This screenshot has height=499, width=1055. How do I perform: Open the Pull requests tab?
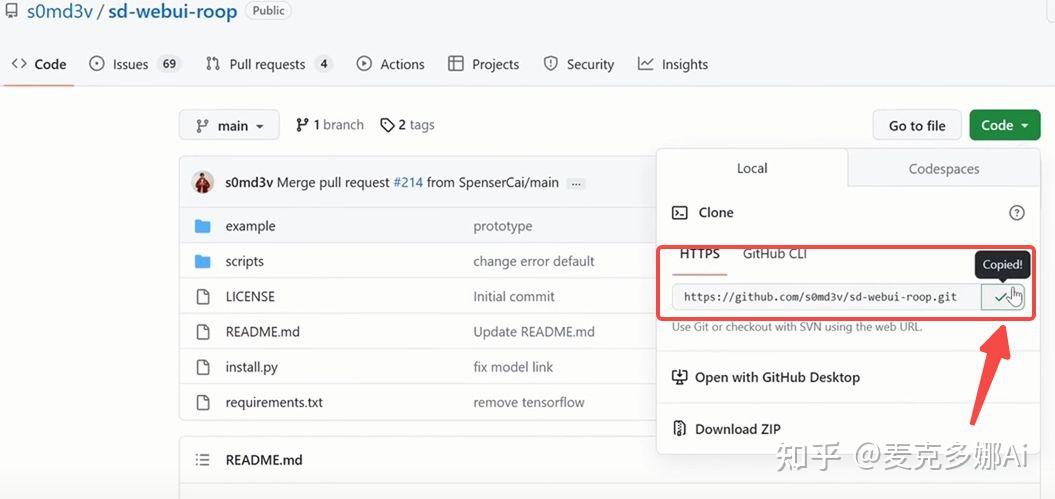coord(267,64)
